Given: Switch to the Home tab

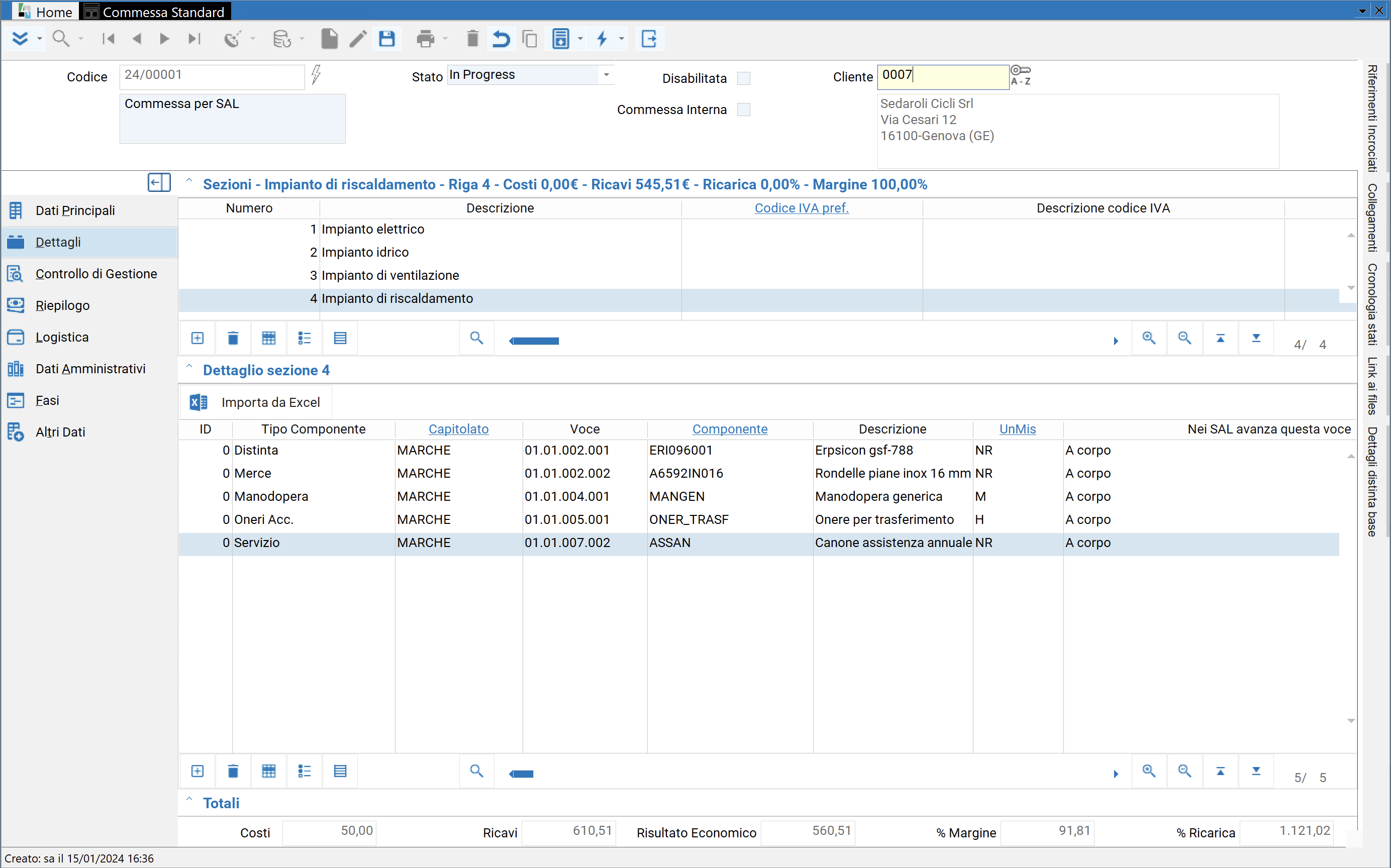Looking at the screenshot, I should pyautogui.click(x=46, y=12).
